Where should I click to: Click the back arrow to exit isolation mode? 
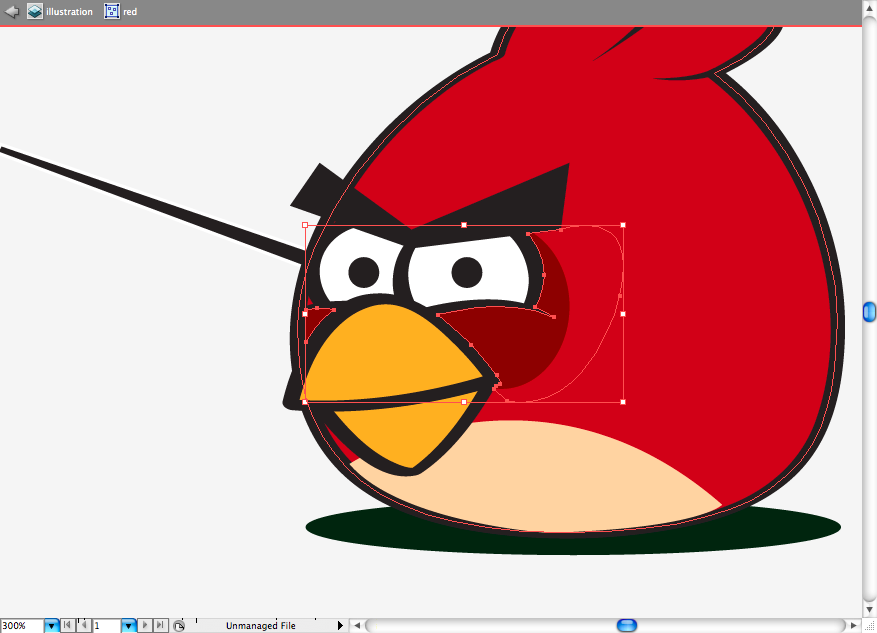(12, 11)
